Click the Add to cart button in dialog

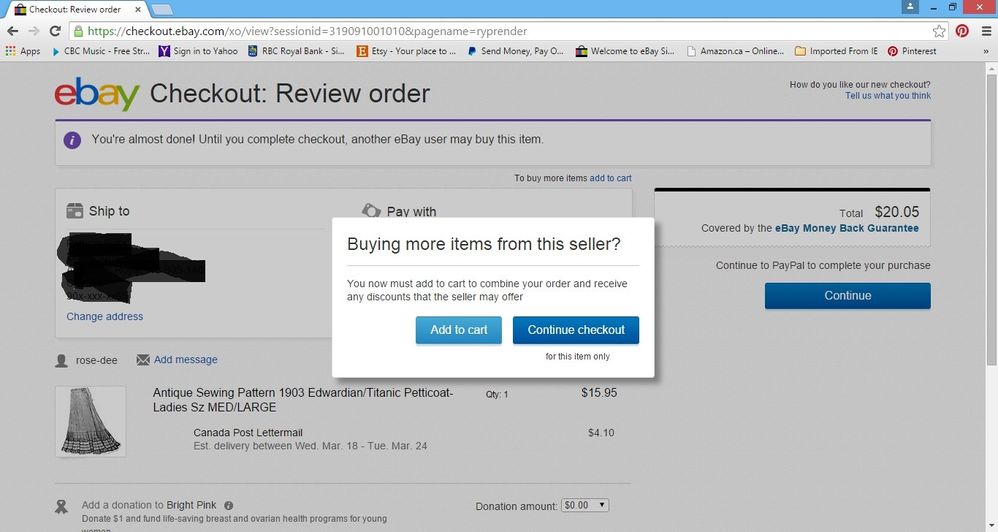459,330
